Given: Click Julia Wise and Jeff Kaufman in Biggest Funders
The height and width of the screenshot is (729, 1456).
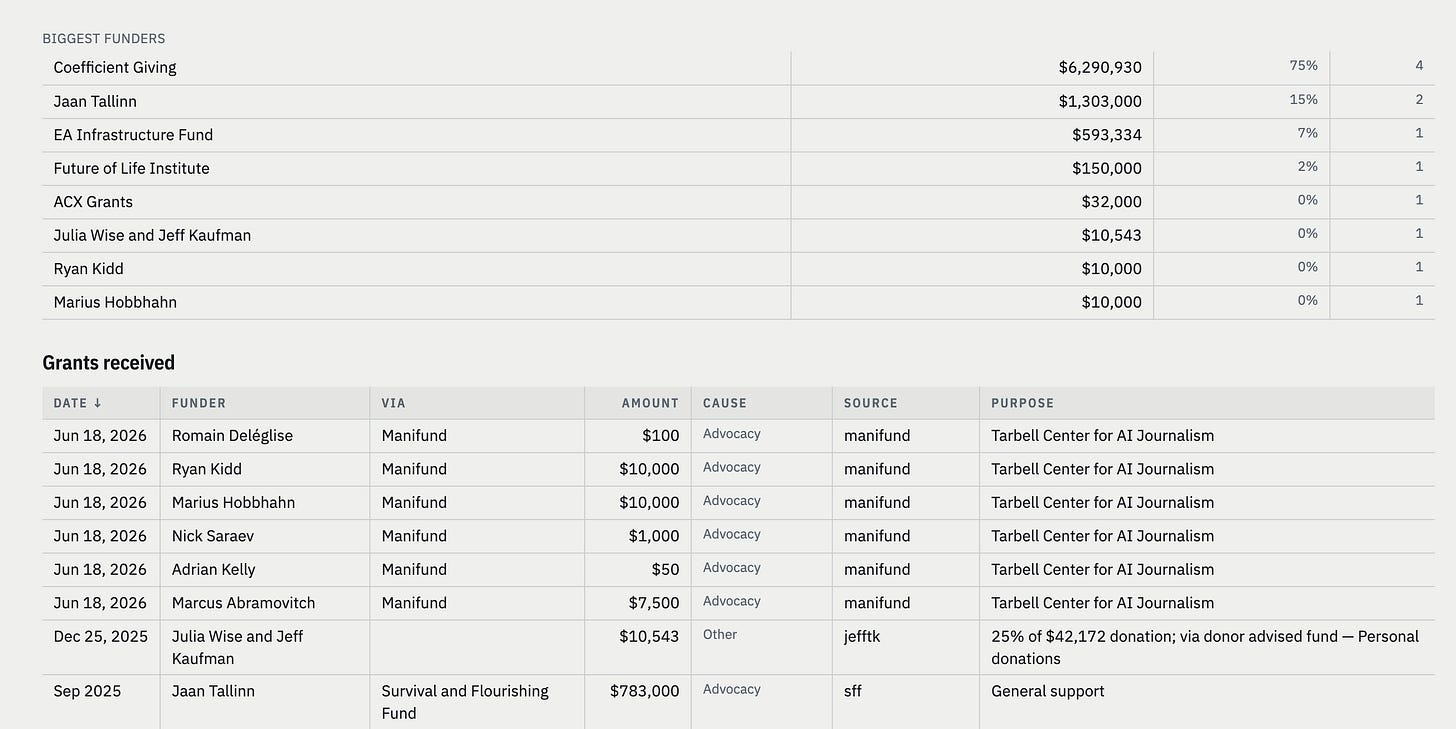Looking at the screenshot, I should pos(152,235).
